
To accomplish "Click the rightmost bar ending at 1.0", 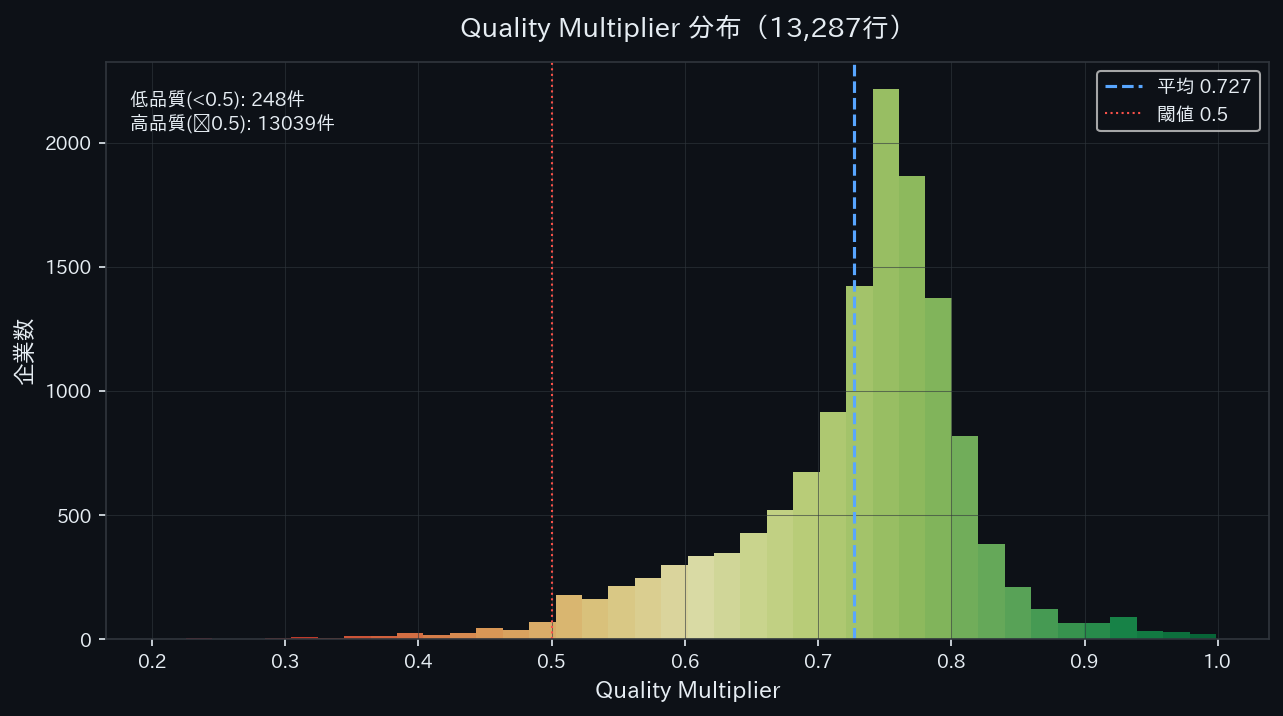I will 1203,636.
